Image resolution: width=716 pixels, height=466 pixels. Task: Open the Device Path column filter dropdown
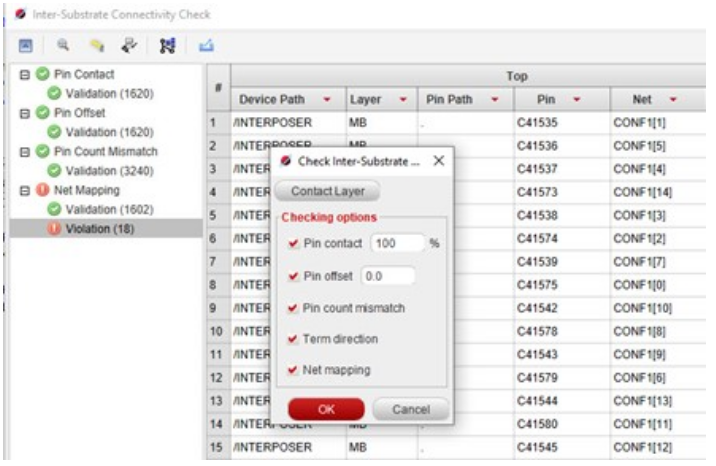pos(328,100)
